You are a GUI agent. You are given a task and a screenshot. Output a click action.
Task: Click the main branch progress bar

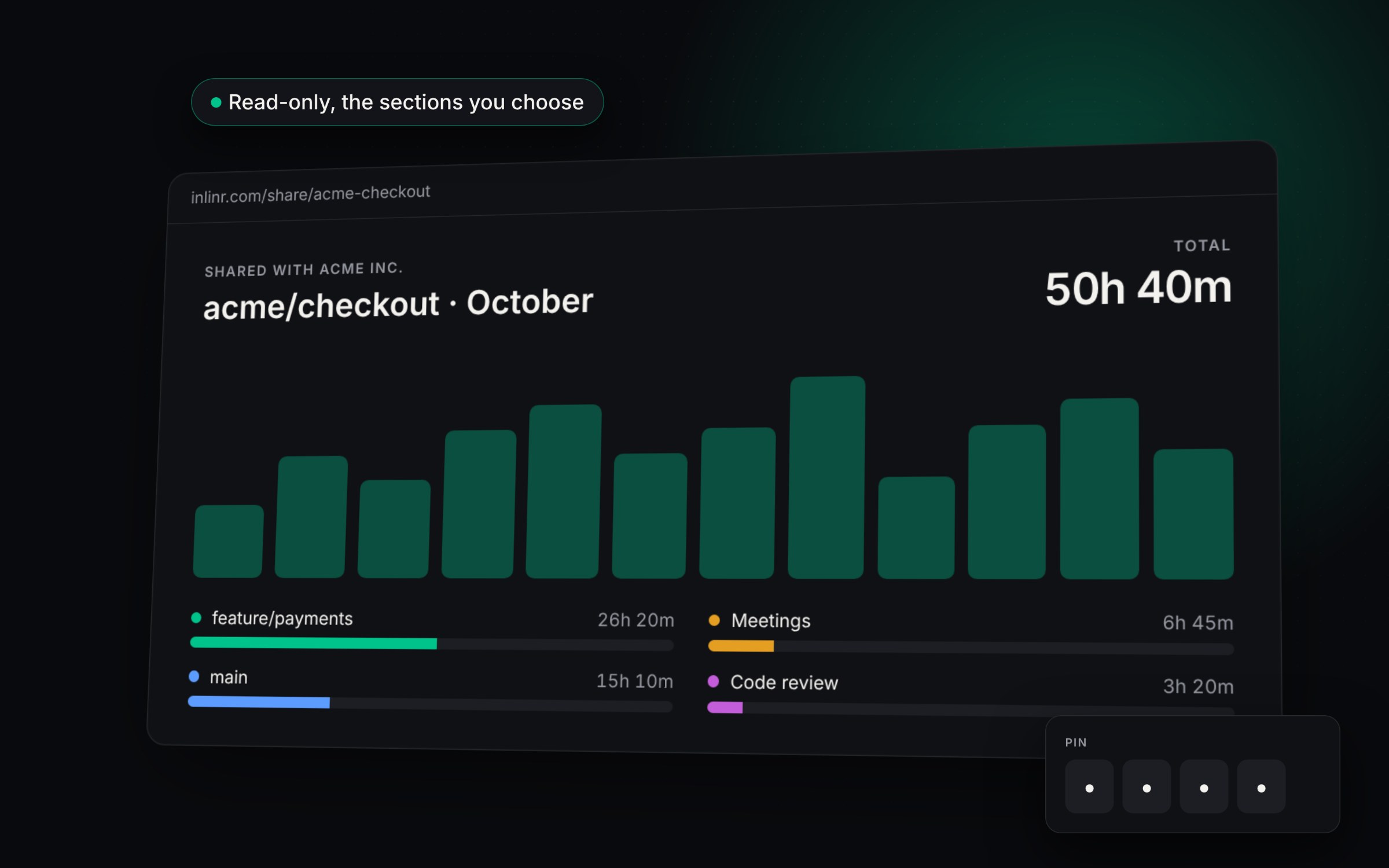(x=430, y=704)
